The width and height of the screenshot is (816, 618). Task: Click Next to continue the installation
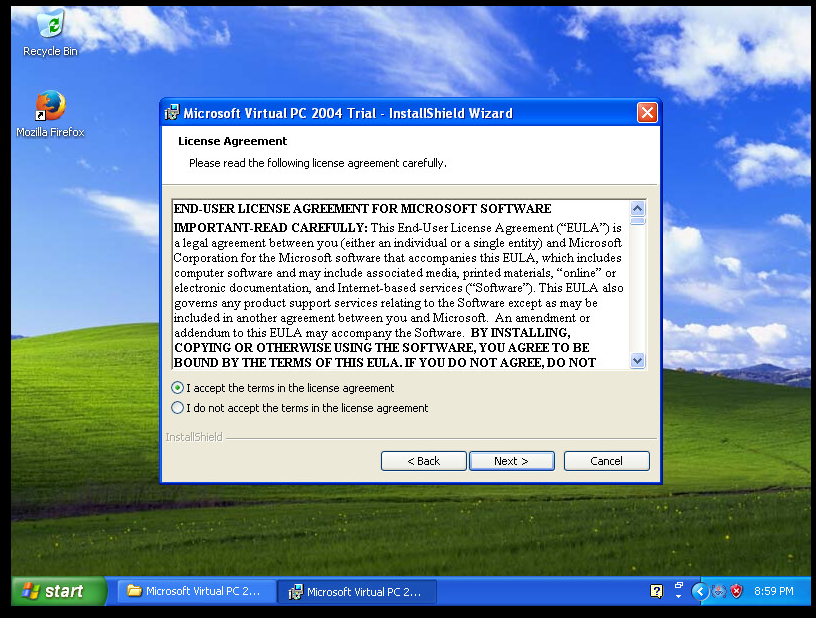[512, 461]
